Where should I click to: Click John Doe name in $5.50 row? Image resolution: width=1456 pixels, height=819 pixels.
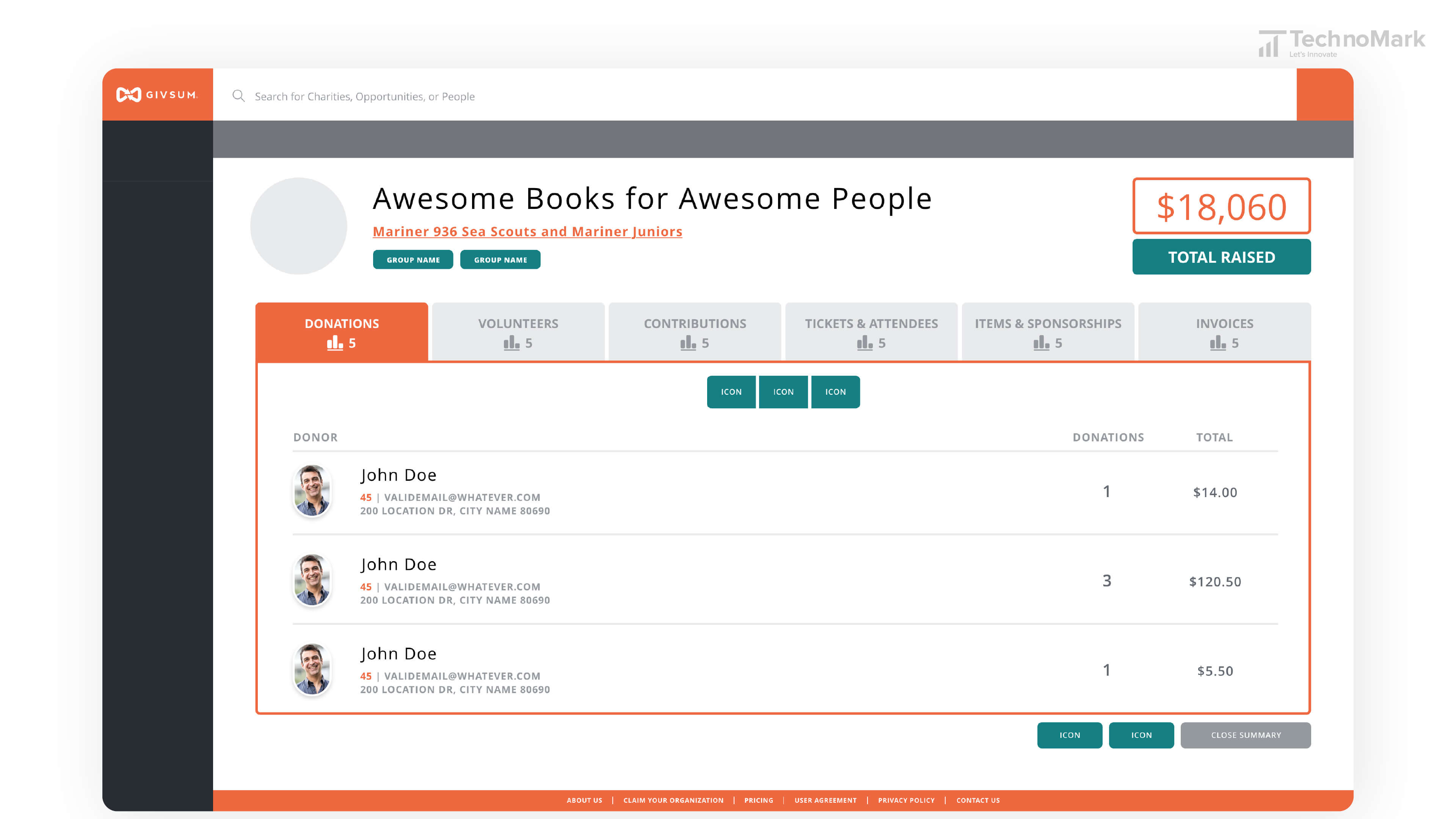[x=399, y=653]
